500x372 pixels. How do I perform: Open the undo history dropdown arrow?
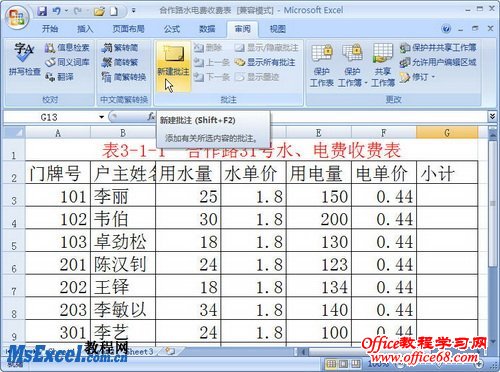pos(66,11)
